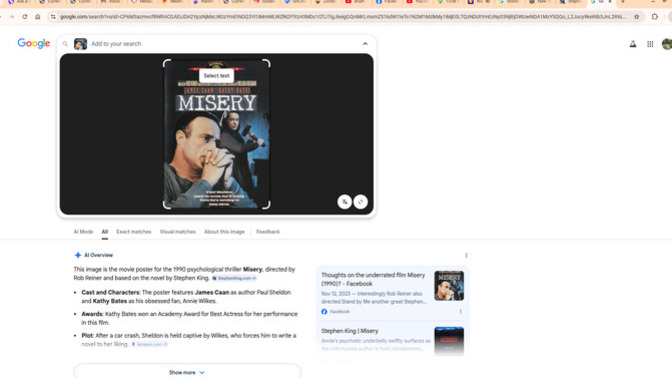The height and width of the screenshot is (378, 672).
Task: Open the StephenKing.com source chip
Action: [x=234, y=278]
